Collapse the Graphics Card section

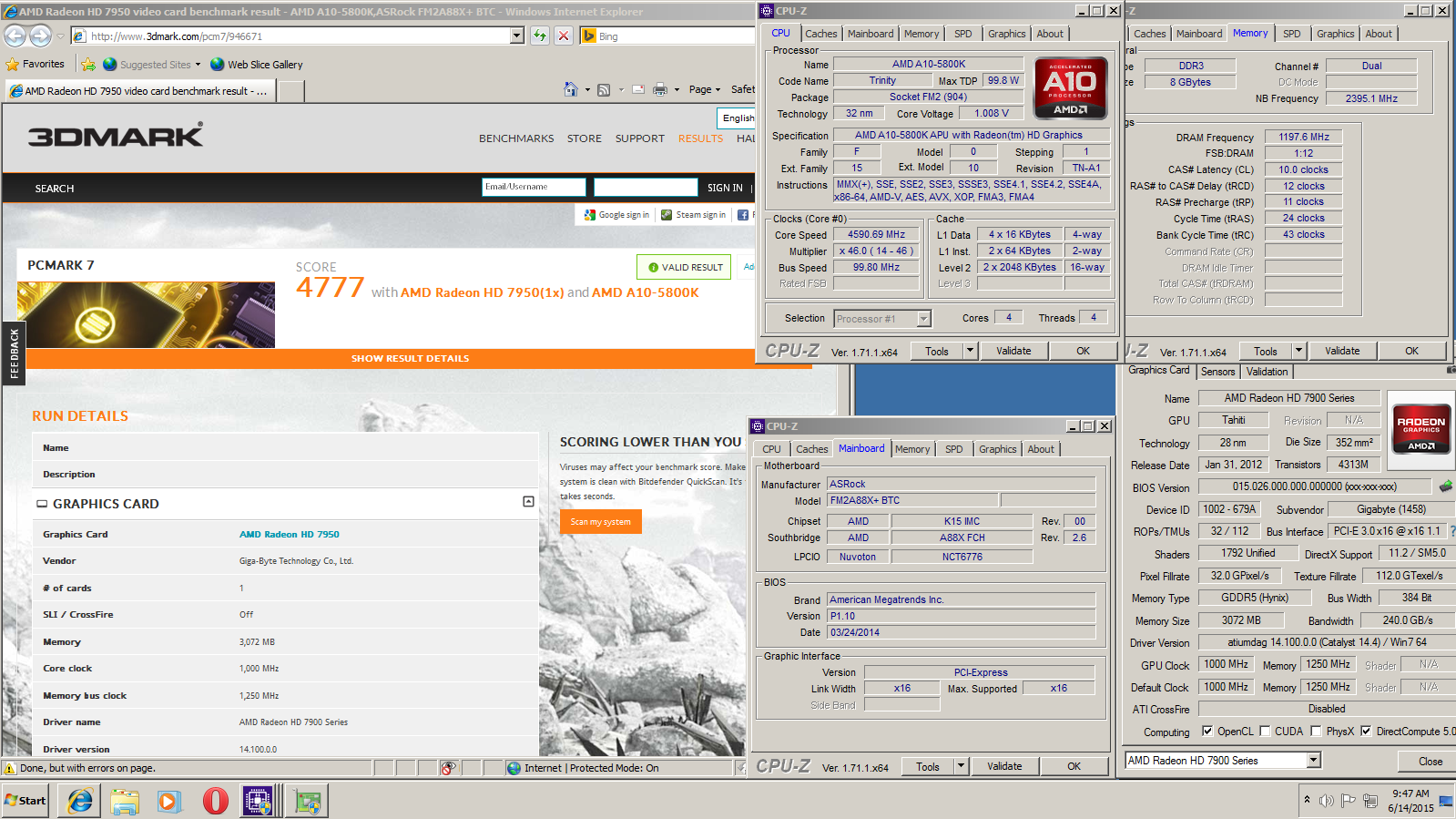click(x=528, y=502)
